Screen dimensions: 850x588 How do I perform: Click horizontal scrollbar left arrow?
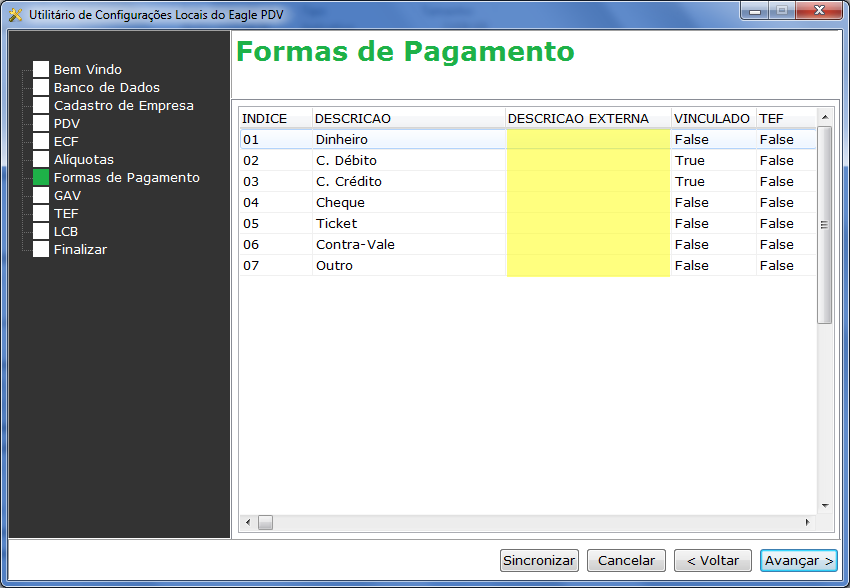pos(248,522)
